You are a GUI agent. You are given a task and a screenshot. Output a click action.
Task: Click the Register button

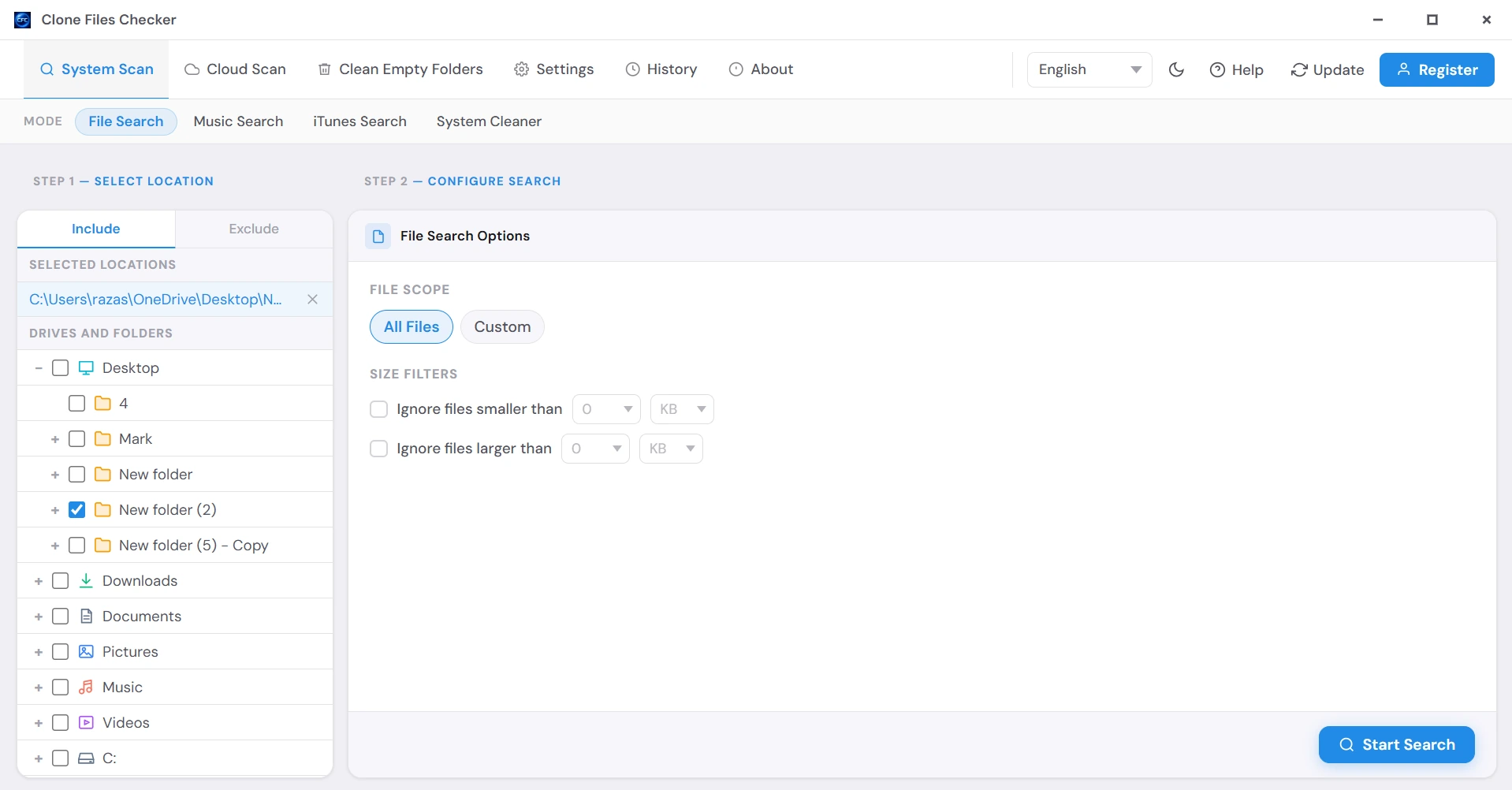click(x=1436, y=69)
